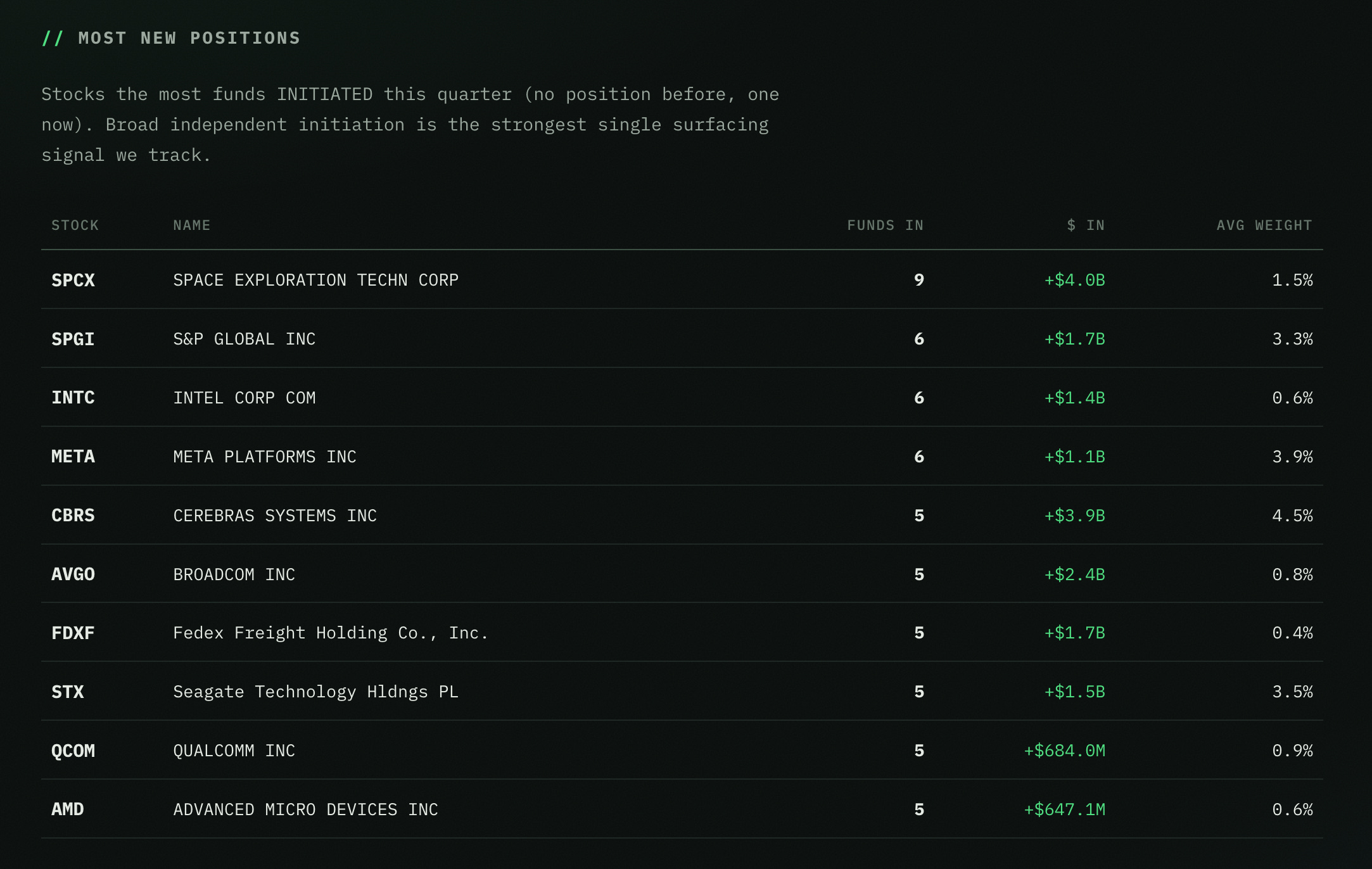Click QUALCOMM INC name
The height and width of the screenshot is (869, 1372).
[234, 751]
